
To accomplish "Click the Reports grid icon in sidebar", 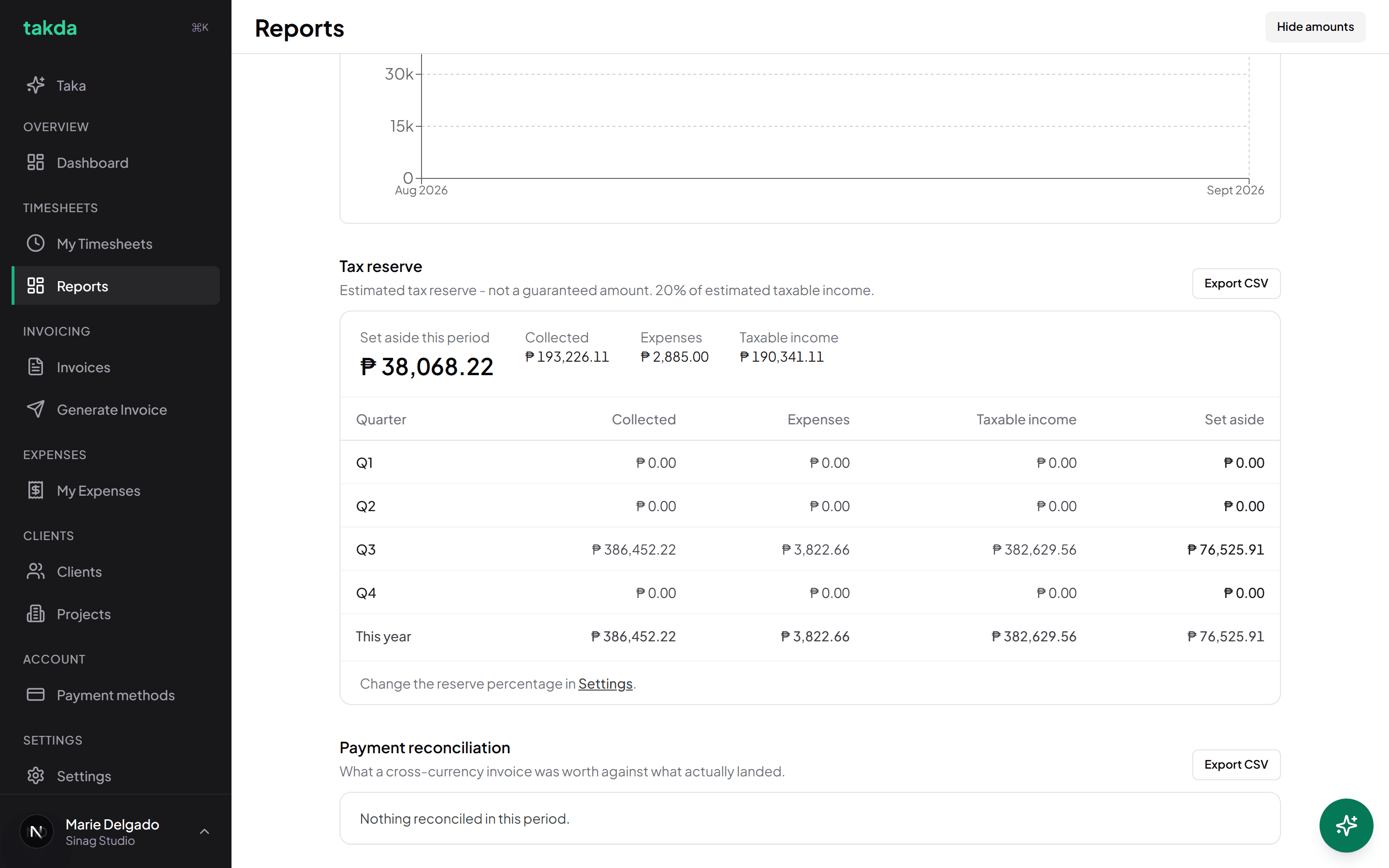I will [x=36, y=286].
